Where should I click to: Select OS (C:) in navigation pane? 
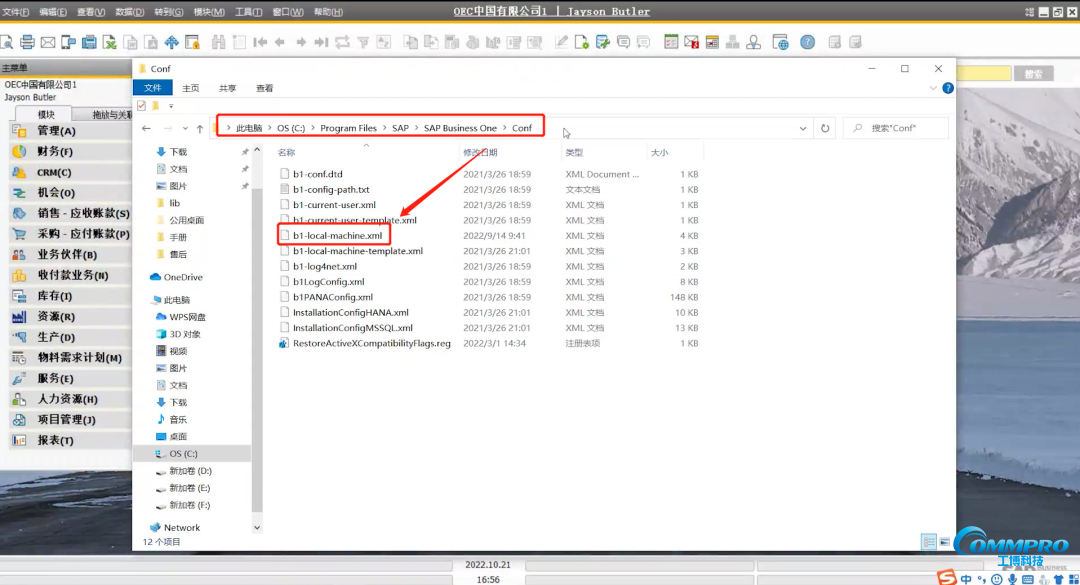(x=183, y=454)
